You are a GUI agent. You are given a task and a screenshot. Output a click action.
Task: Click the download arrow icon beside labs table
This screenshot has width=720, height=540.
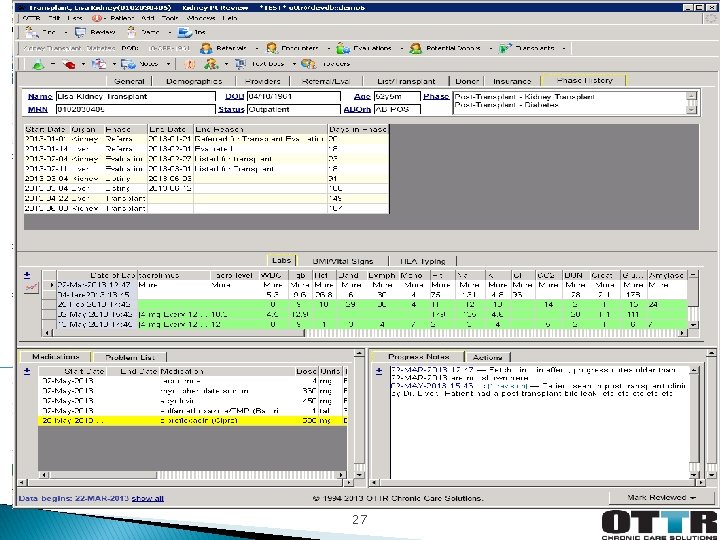click(28, 274)
